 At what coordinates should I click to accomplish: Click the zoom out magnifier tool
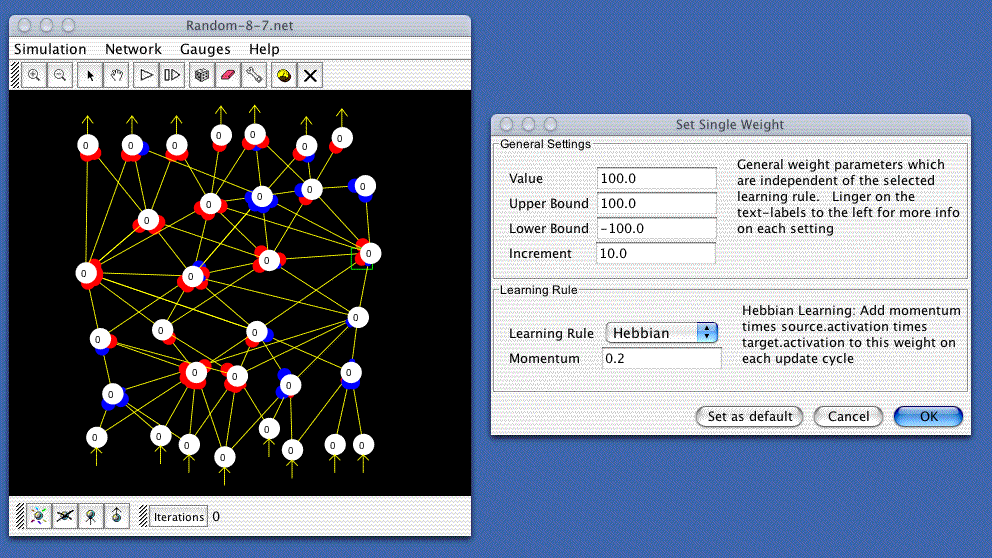[x=59, y=75]
